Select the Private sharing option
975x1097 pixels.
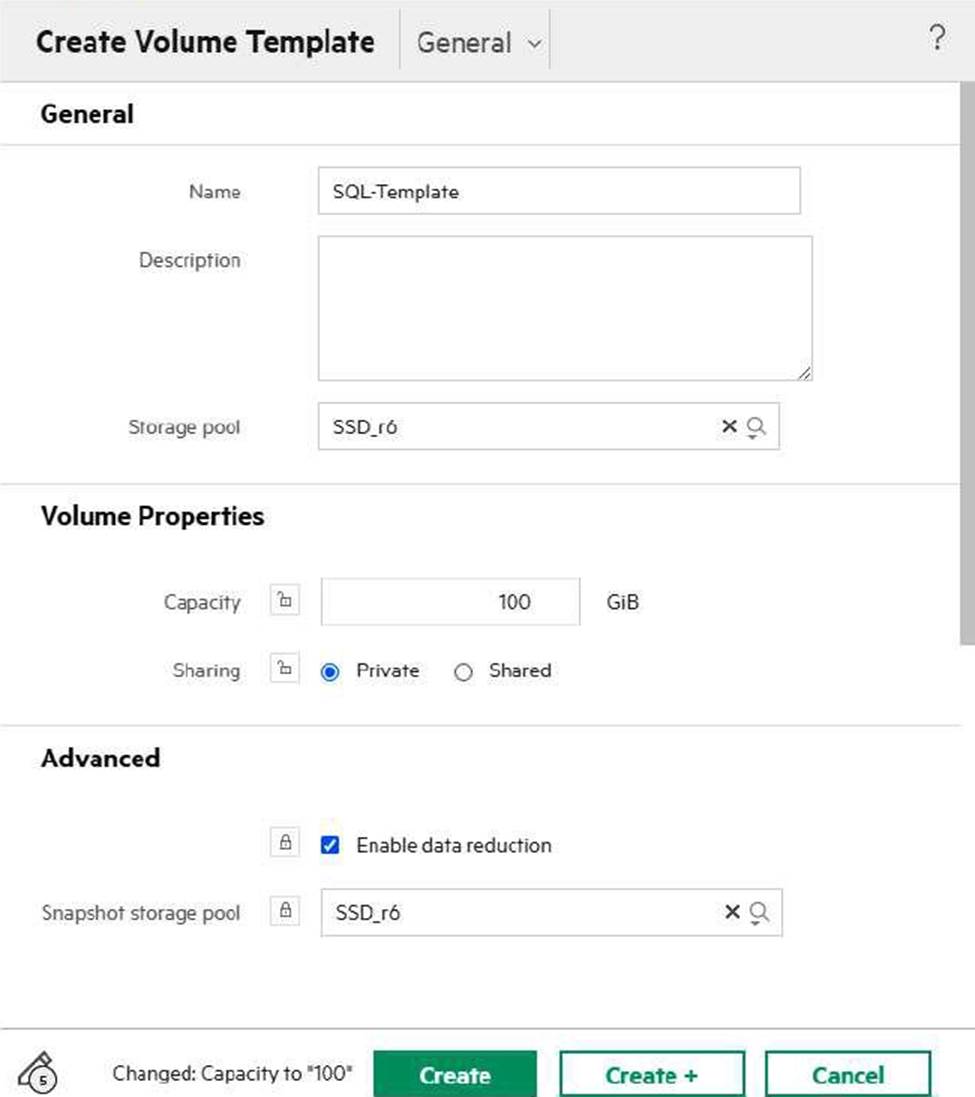point(330,672)
